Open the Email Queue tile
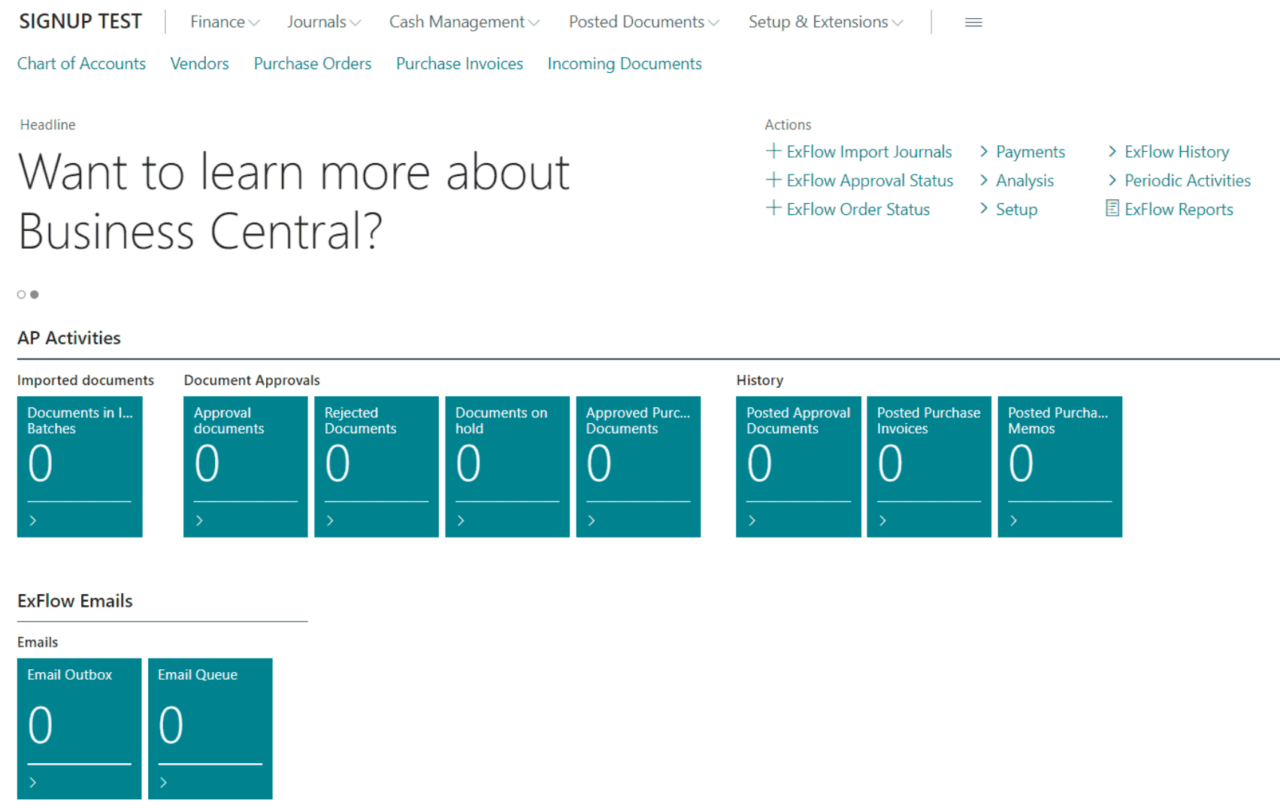1280x812 pixels. [x=211, y=729]
